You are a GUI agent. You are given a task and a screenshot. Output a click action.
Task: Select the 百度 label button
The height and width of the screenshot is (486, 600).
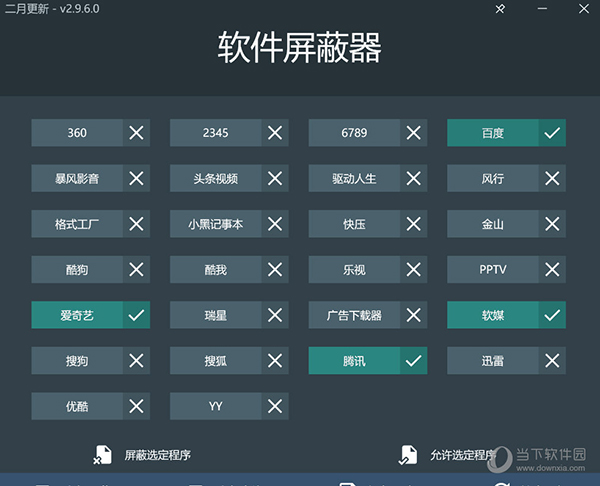click(493, 133)
